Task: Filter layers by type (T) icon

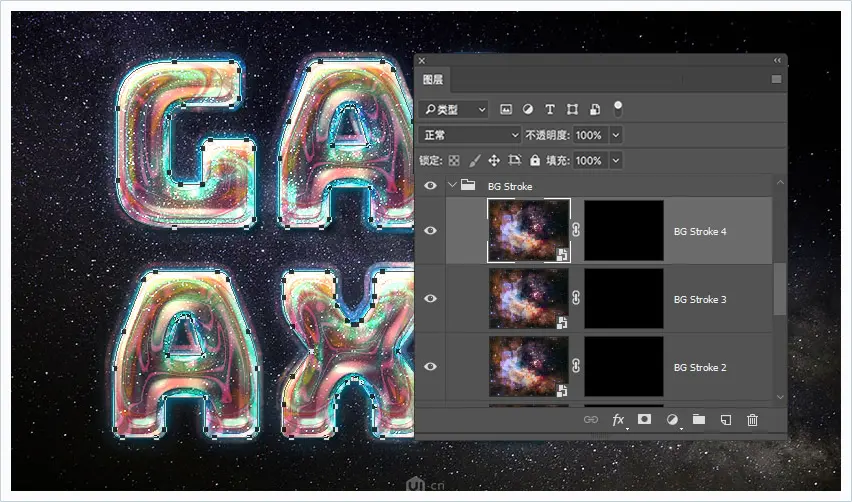Action: click(550, 110)
